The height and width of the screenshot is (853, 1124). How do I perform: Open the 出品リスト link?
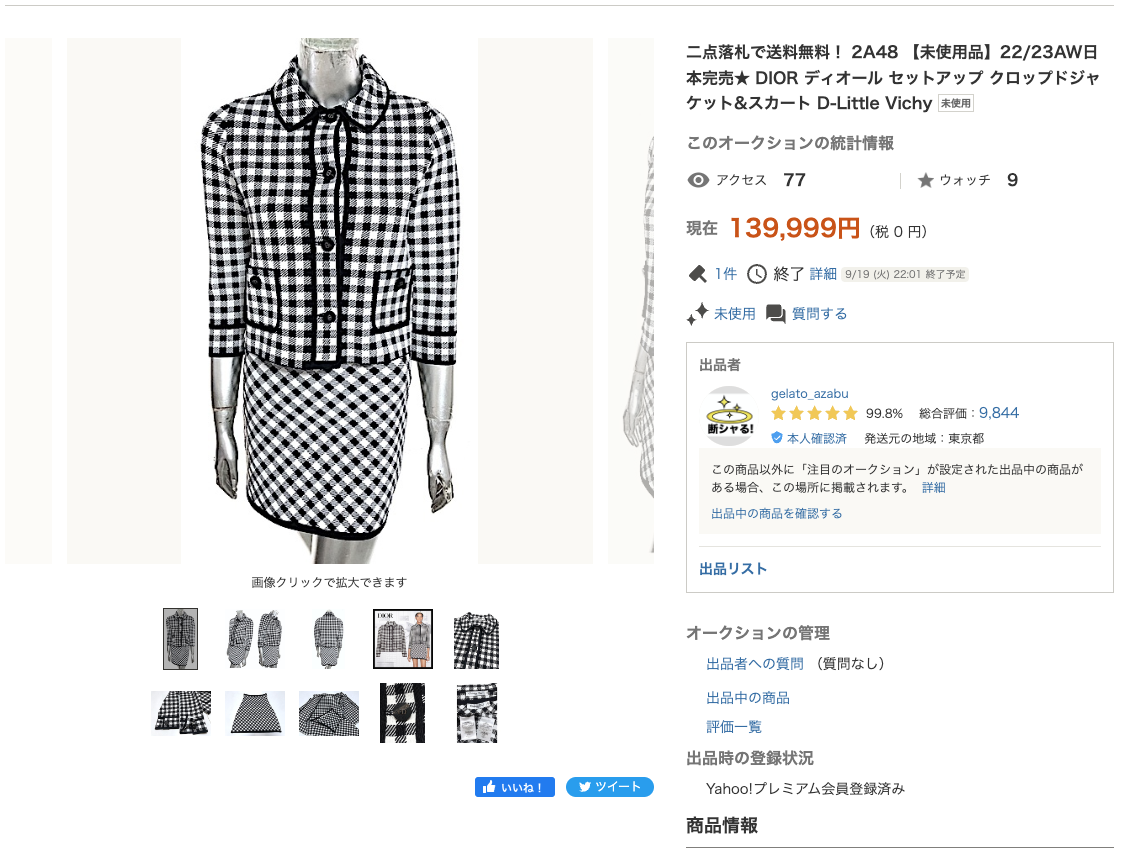(733, 569)
